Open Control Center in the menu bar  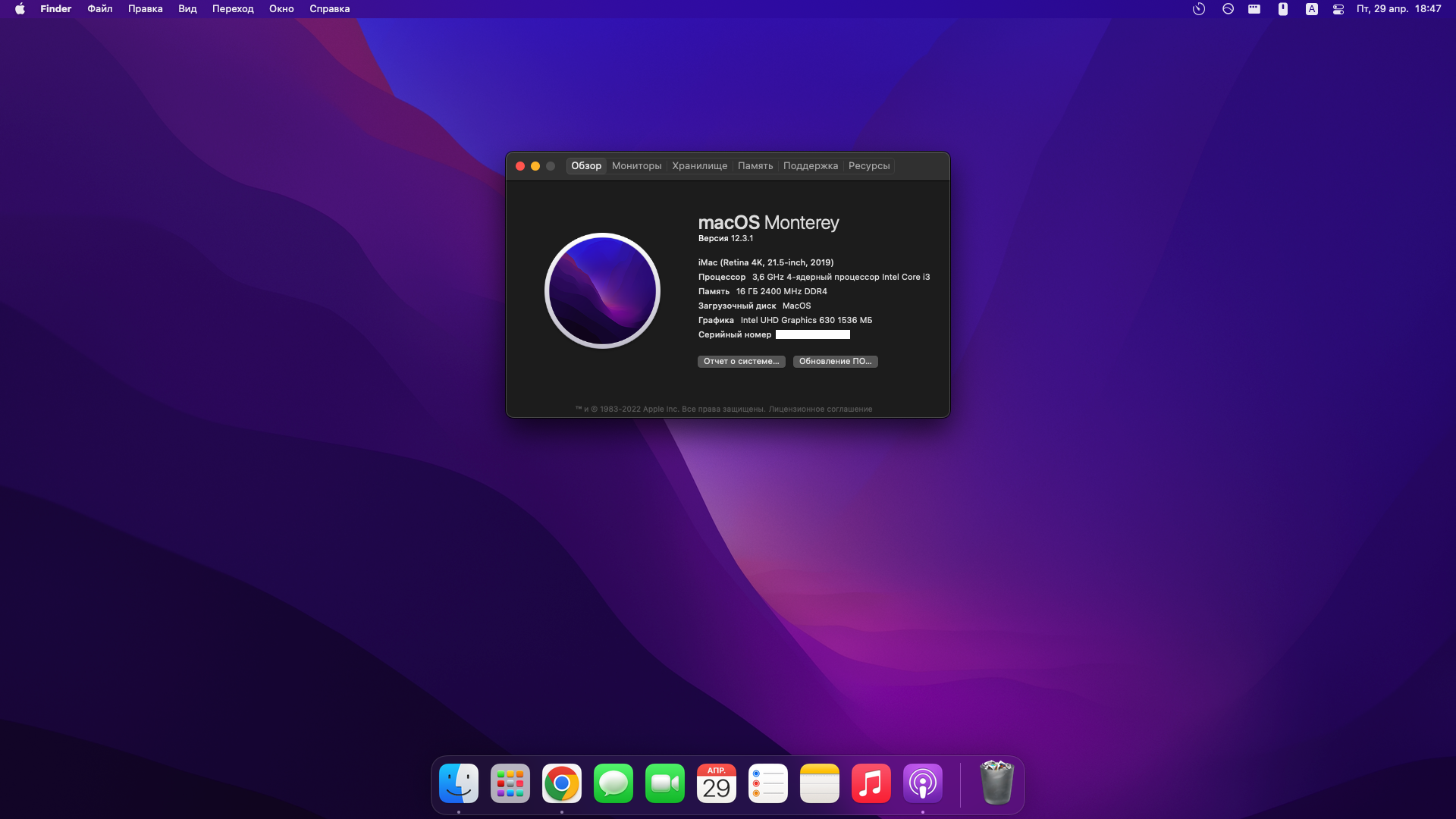(x=1338, y=9)
